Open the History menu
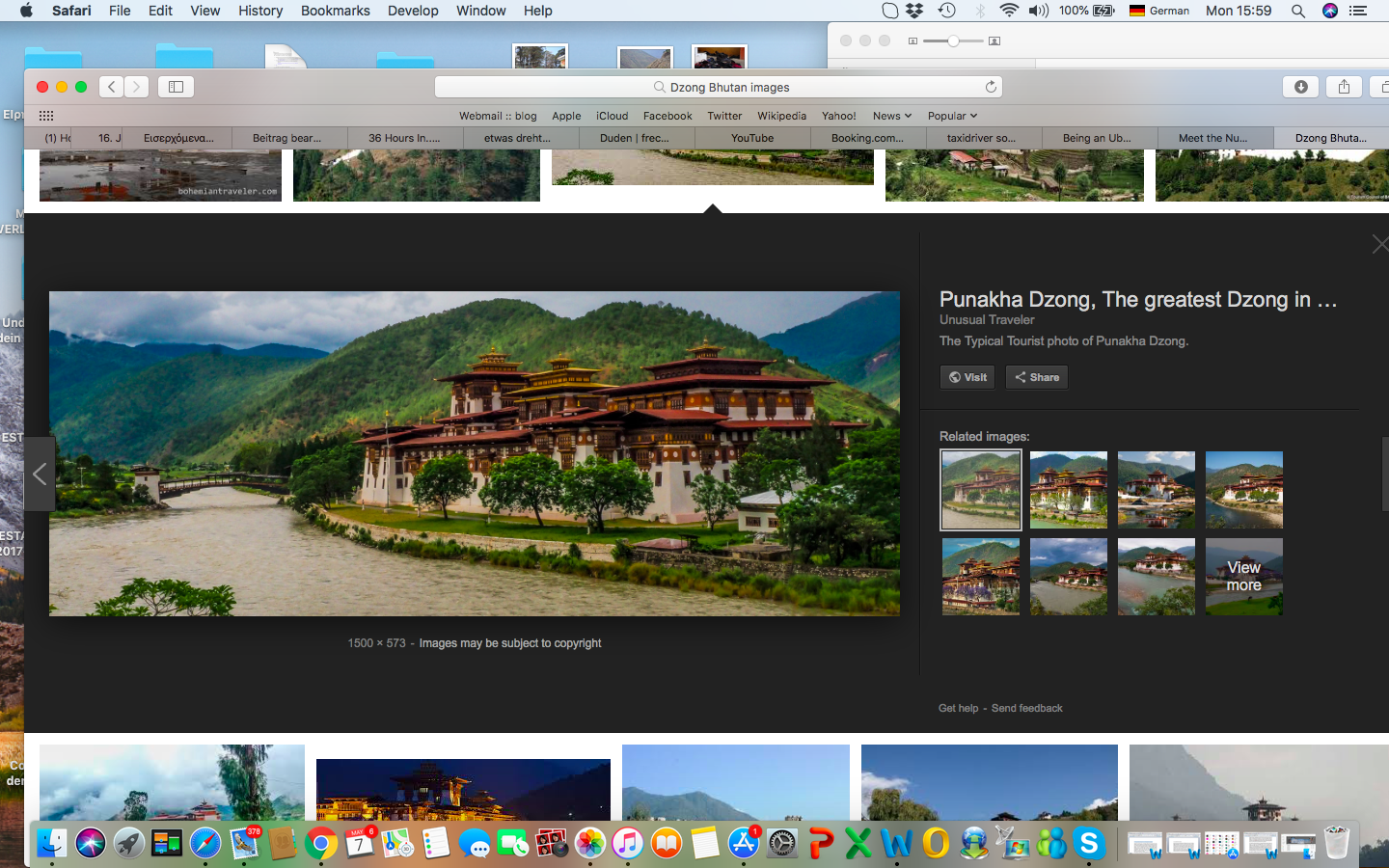 coord(260,11)
